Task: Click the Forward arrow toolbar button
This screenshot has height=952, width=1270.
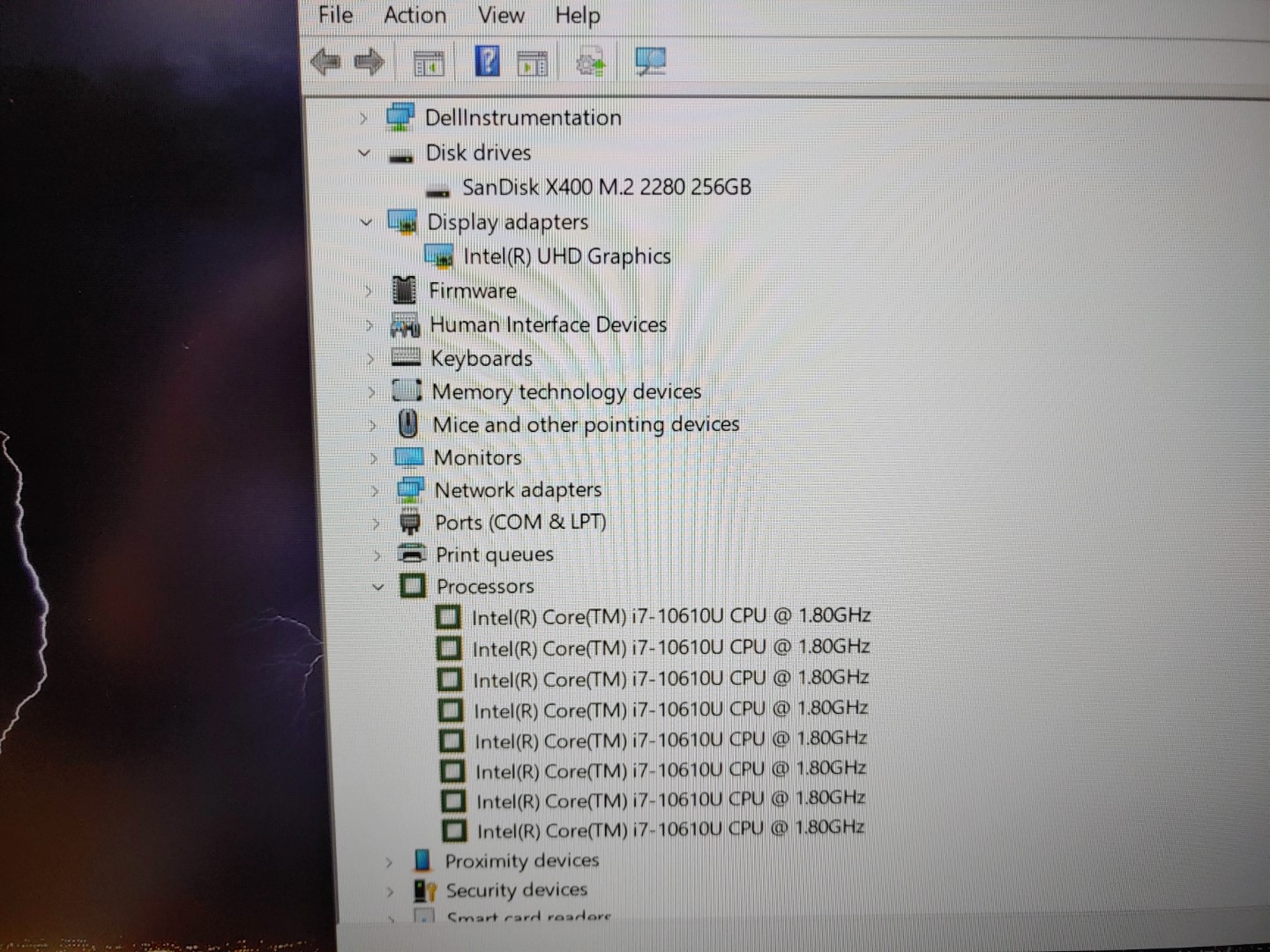Action: (369, 62)
